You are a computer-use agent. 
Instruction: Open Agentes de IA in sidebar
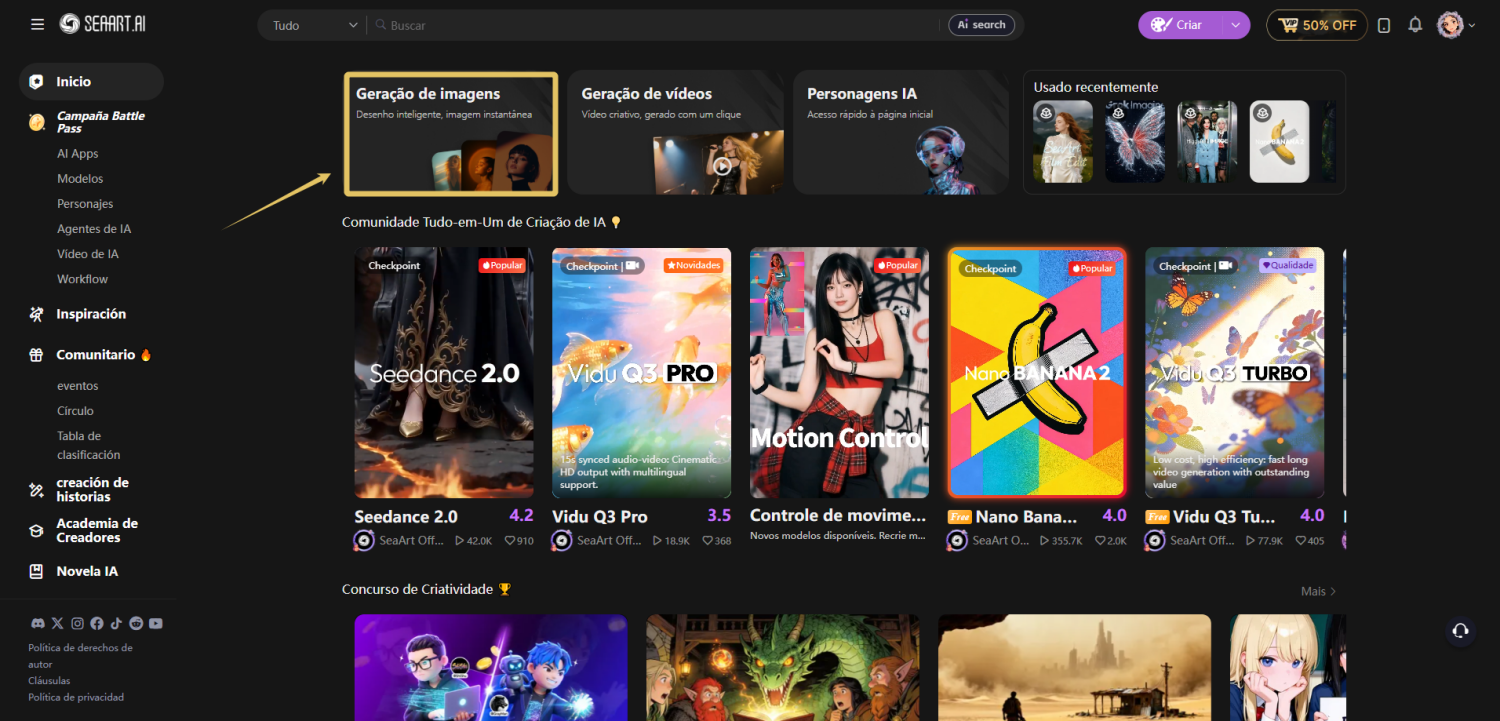click(x=94, y=229)
